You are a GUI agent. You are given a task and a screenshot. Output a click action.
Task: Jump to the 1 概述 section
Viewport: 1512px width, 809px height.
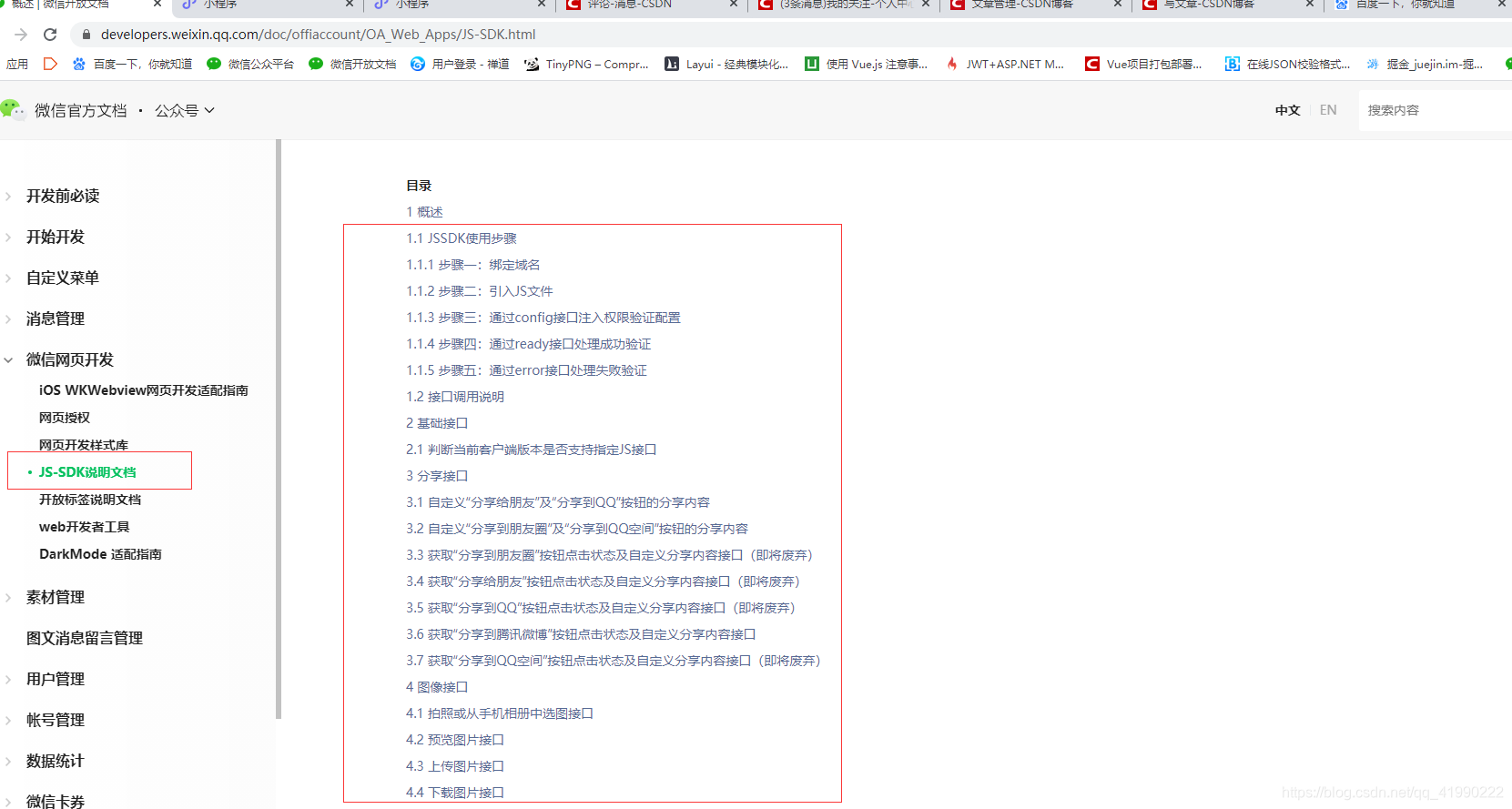(424, 212)
